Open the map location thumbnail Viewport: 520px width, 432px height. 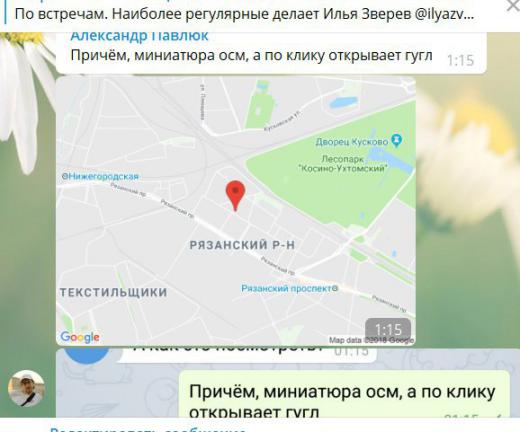236,210
